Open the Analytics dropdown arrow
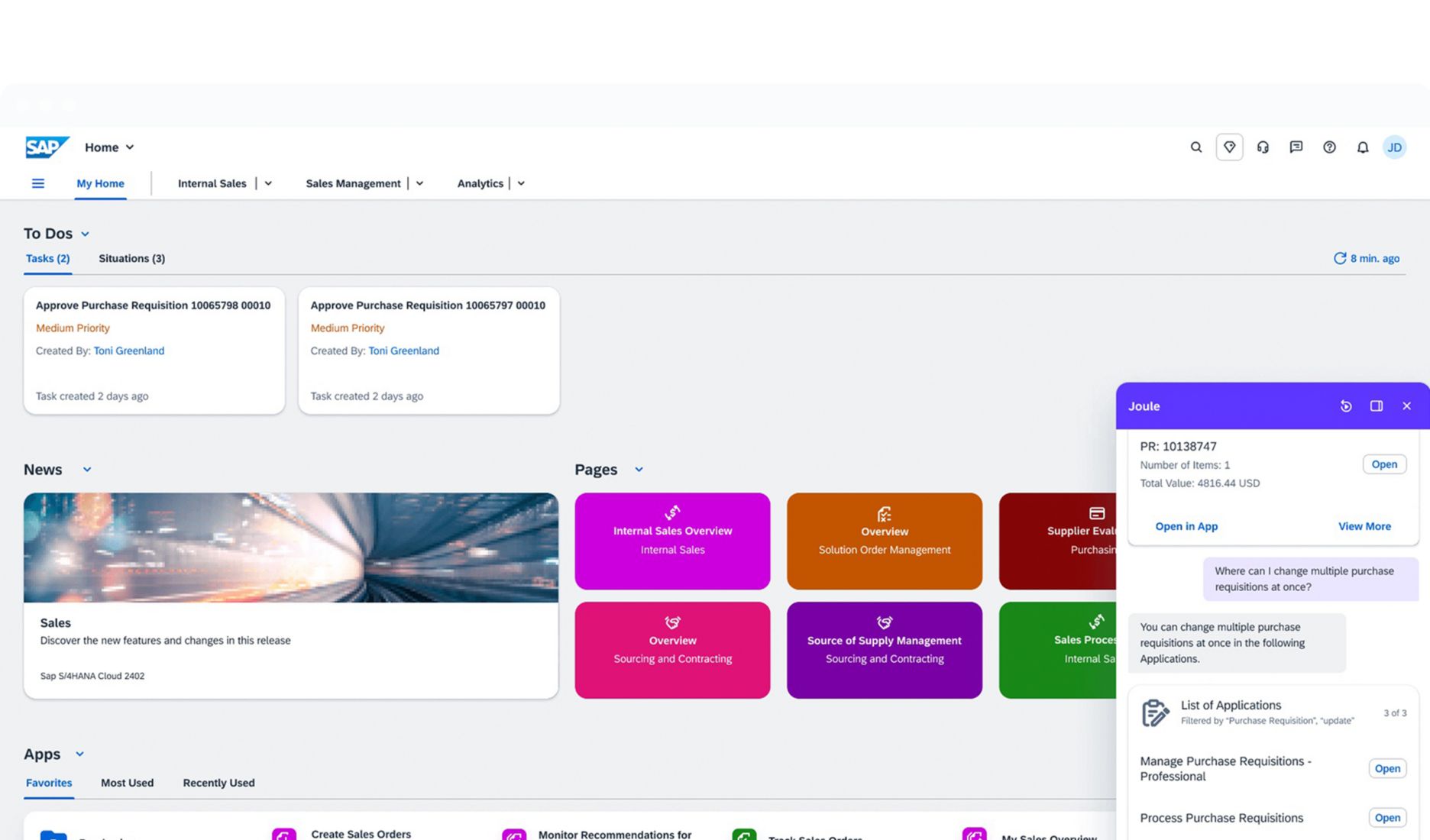 (x=521, y=183)
